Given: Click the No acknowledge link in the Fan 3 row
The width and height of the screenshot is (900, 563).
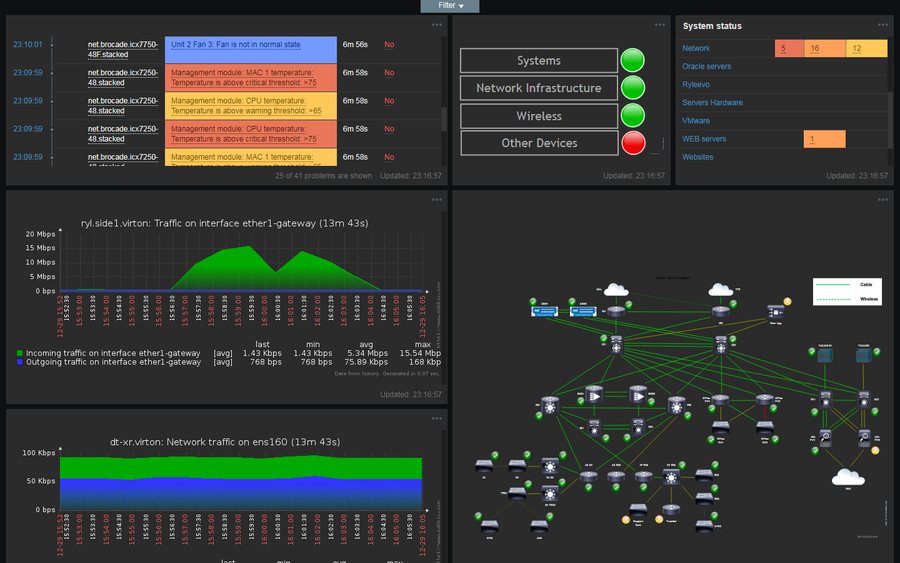Looking at the screenshot, I should pos(389,44).
